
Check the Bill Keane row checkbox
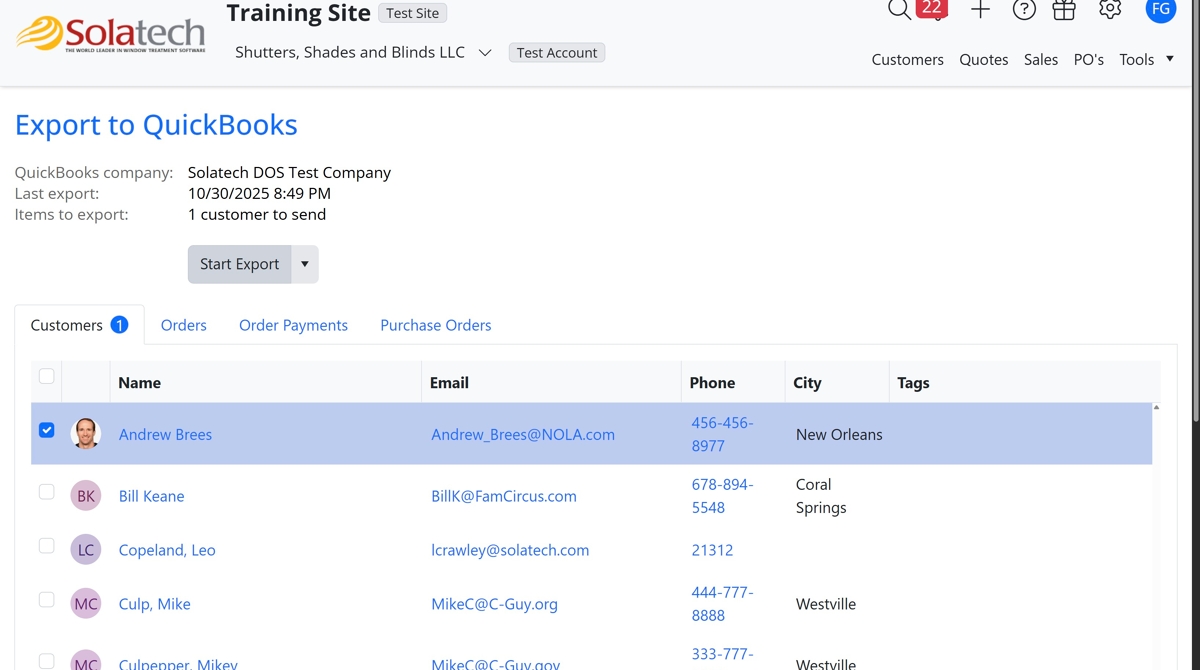coord(46,492)
